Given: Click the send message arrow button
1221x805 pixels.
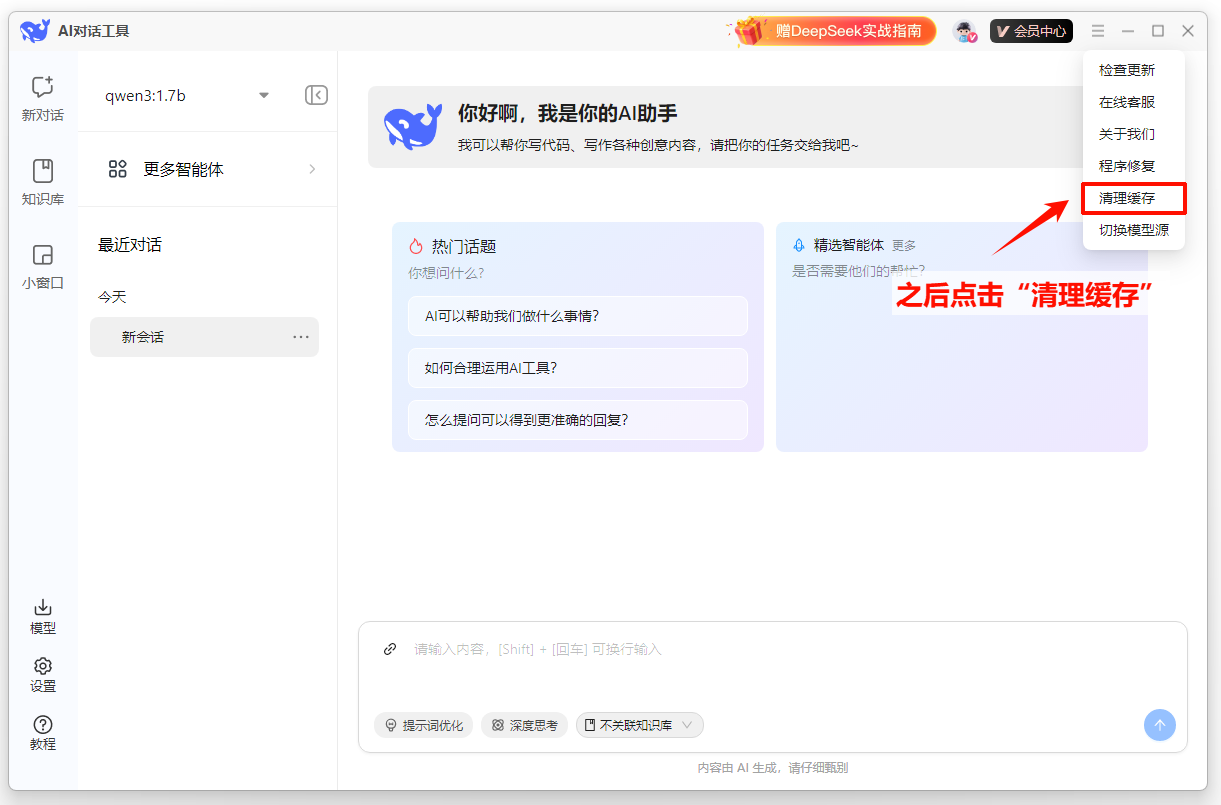Looking at the screenshot, I should coord(1160,725).
